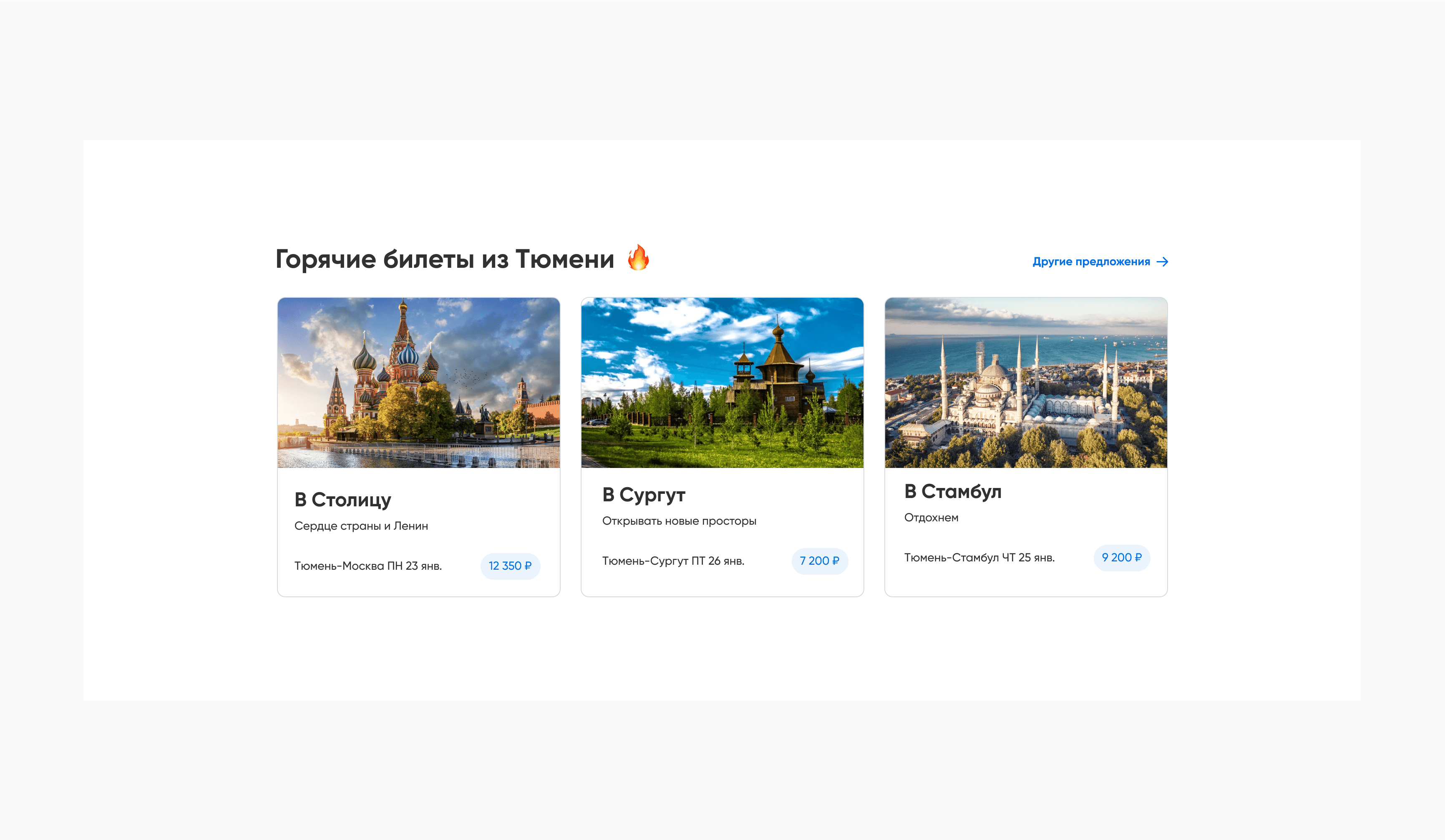The height and width of the screenshot is (840, 1445).
Task: Click the Сердце страны и Ленин subtitle
Action: [x=361, y=526]
